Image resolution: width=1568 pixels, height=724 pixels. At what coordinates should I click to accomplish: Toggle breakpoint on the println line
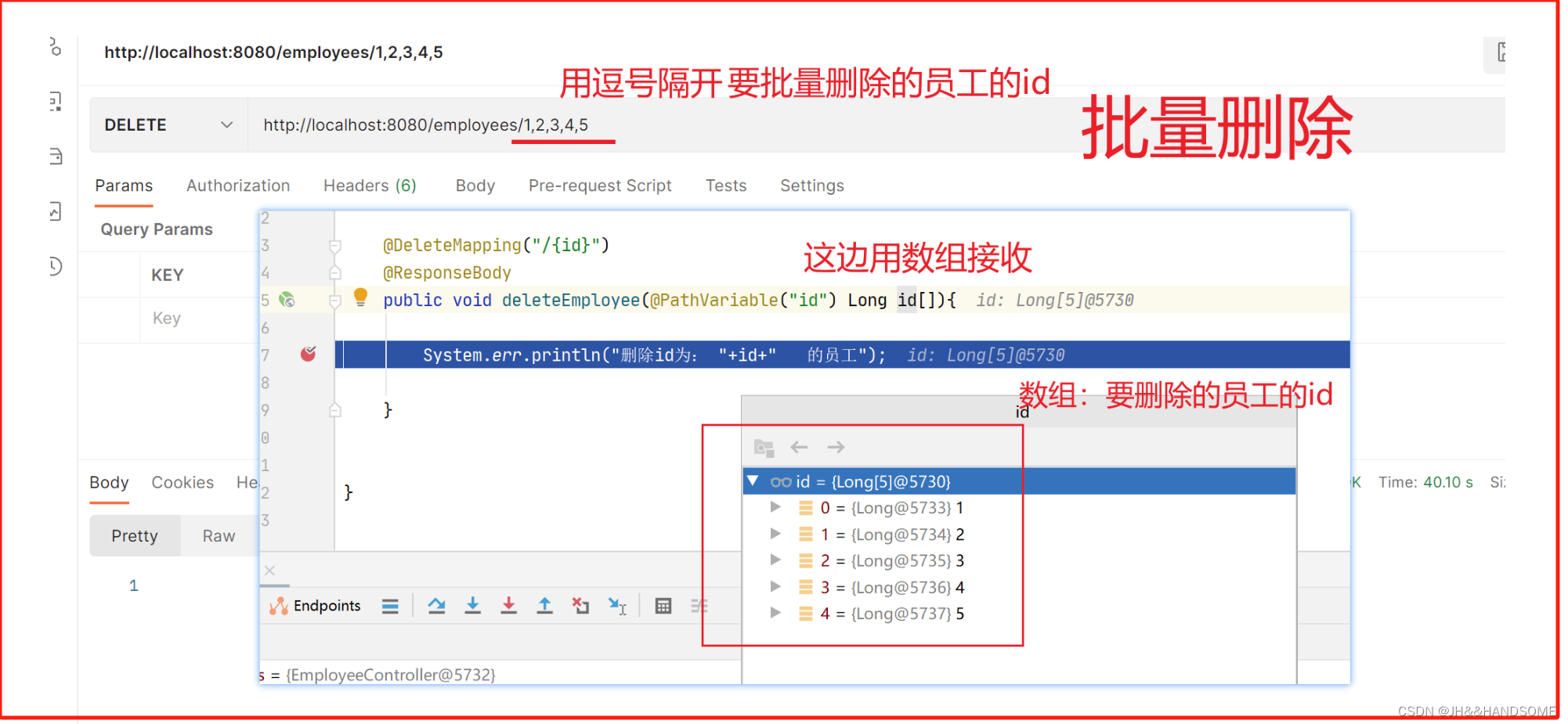point(308,355)
